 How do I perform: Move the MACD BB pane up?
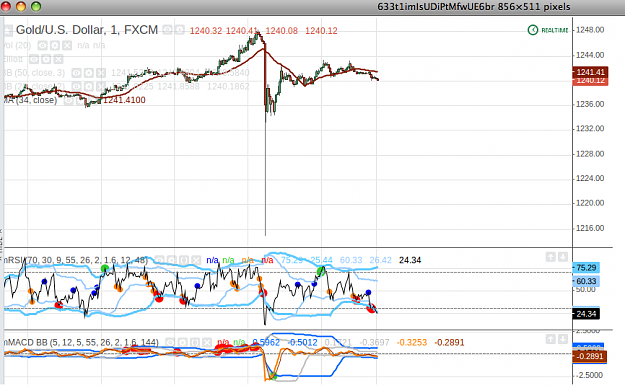(x=550, y=339)
